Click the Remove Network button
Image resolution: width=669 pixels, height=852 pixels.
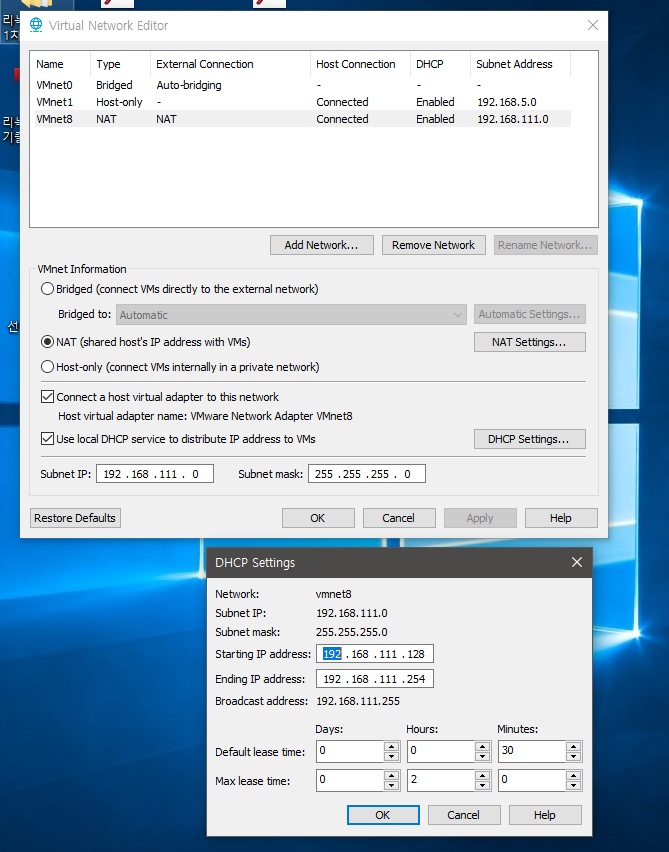tap(433, 245)
